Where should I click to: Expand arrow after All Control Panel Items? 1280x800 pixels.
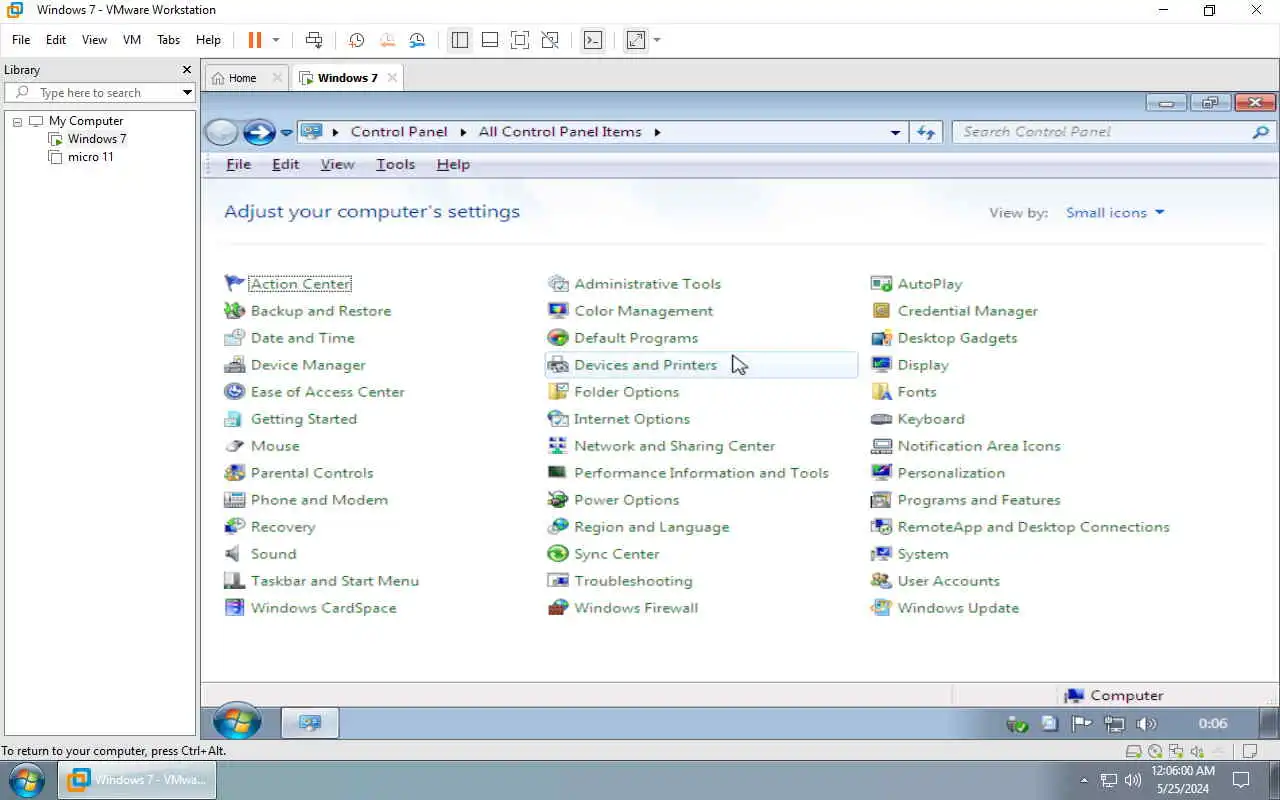click(x=657, y=132)
